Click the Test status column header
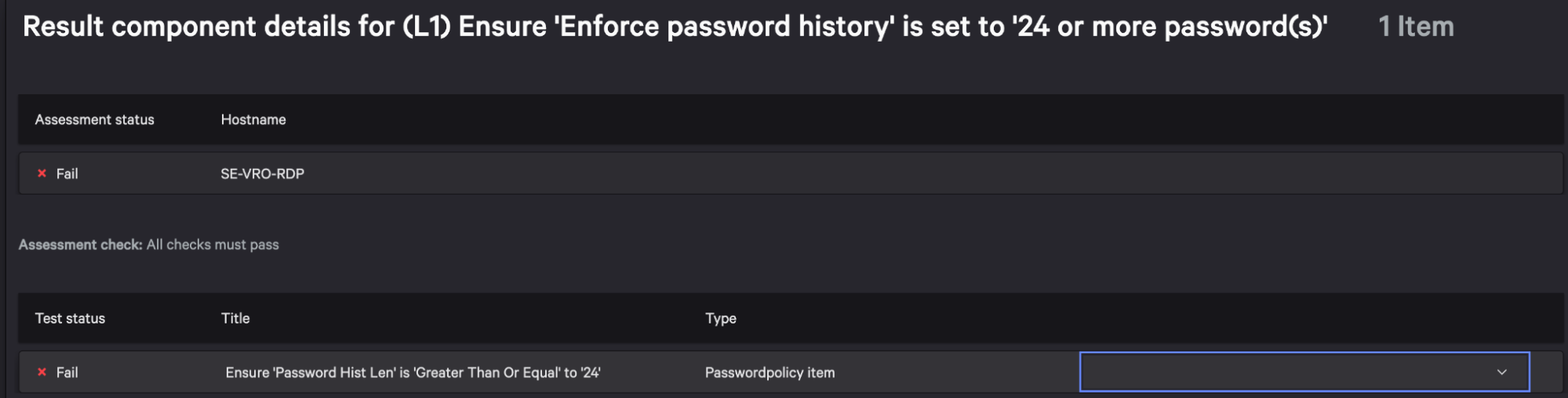Screen dimensions: 1568x398 [x=70, y=318]
